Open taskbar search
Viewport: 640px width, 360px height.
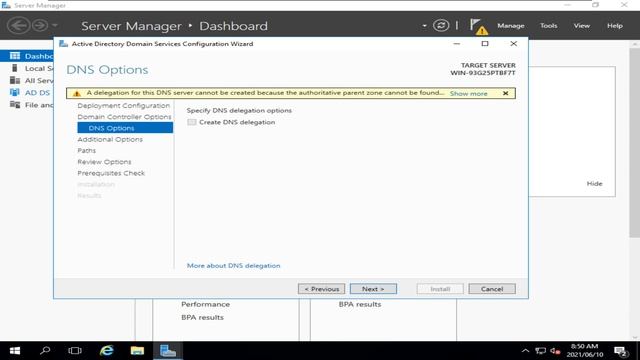pyautogui.click(x=45, y=351)
